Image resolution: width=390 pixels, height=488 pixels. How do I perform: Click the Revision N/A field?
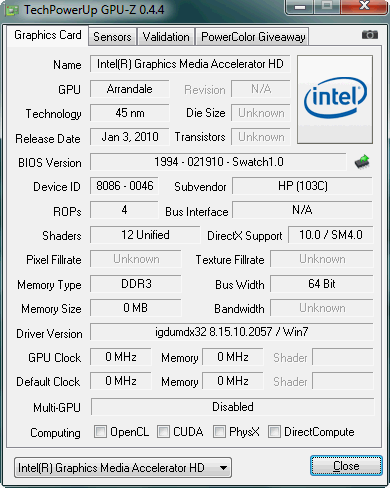[x=261, y=89]
